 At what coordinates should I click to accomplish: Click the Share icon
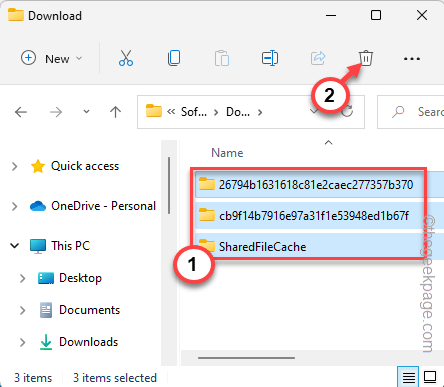318,58
